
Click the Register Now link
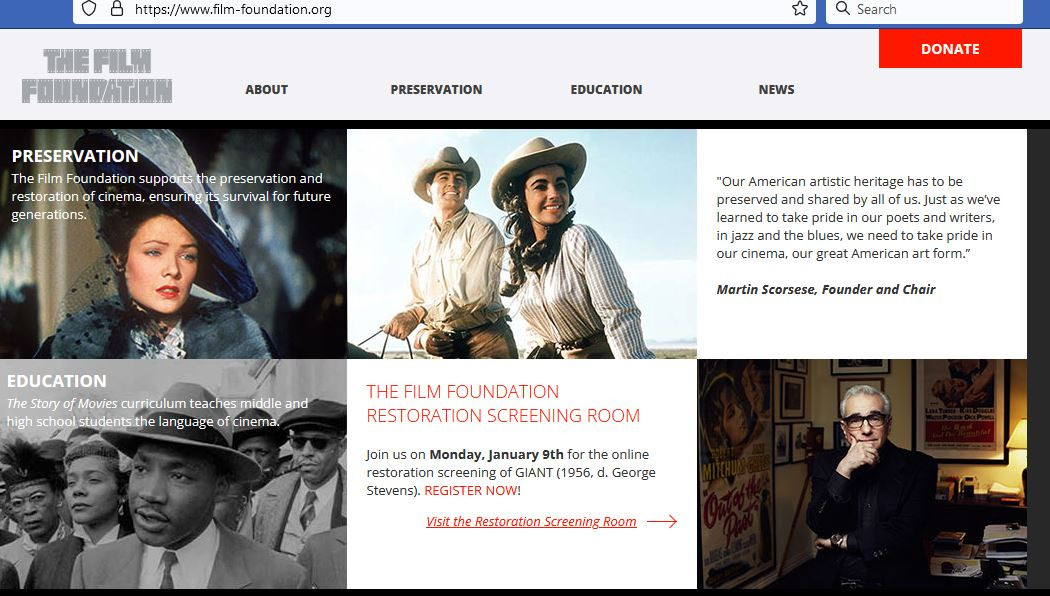coord(471,491)
